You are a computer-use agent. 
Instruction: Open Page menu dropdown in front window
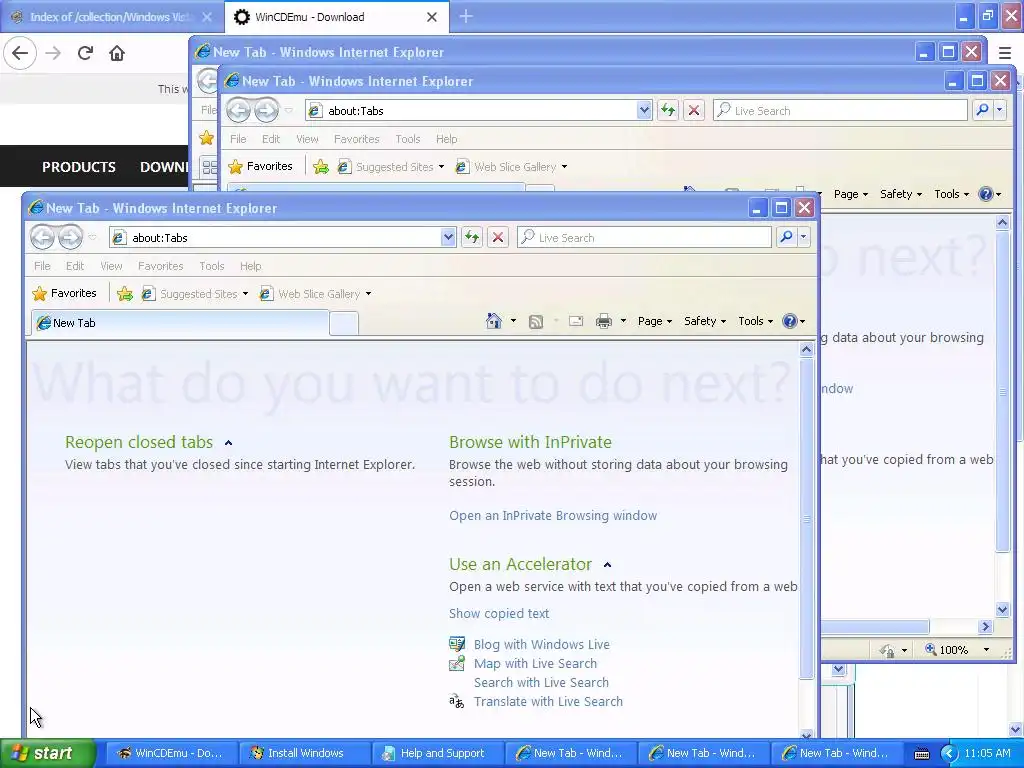point(655,321)
